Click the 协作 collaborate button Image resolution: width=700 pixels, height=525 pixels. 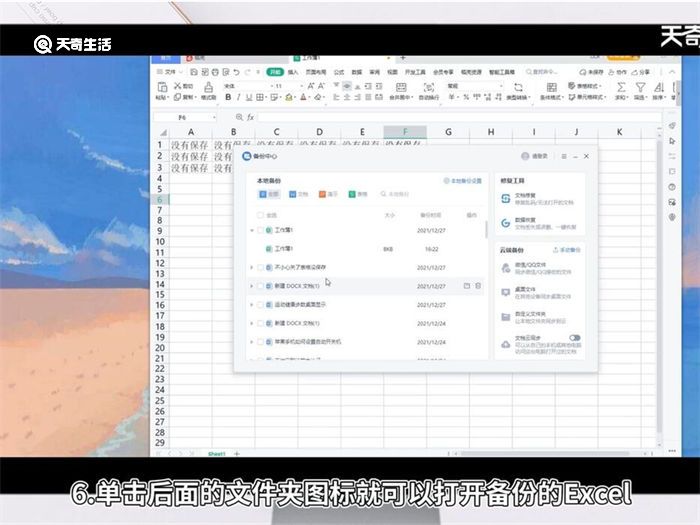[x=617, y=72]
